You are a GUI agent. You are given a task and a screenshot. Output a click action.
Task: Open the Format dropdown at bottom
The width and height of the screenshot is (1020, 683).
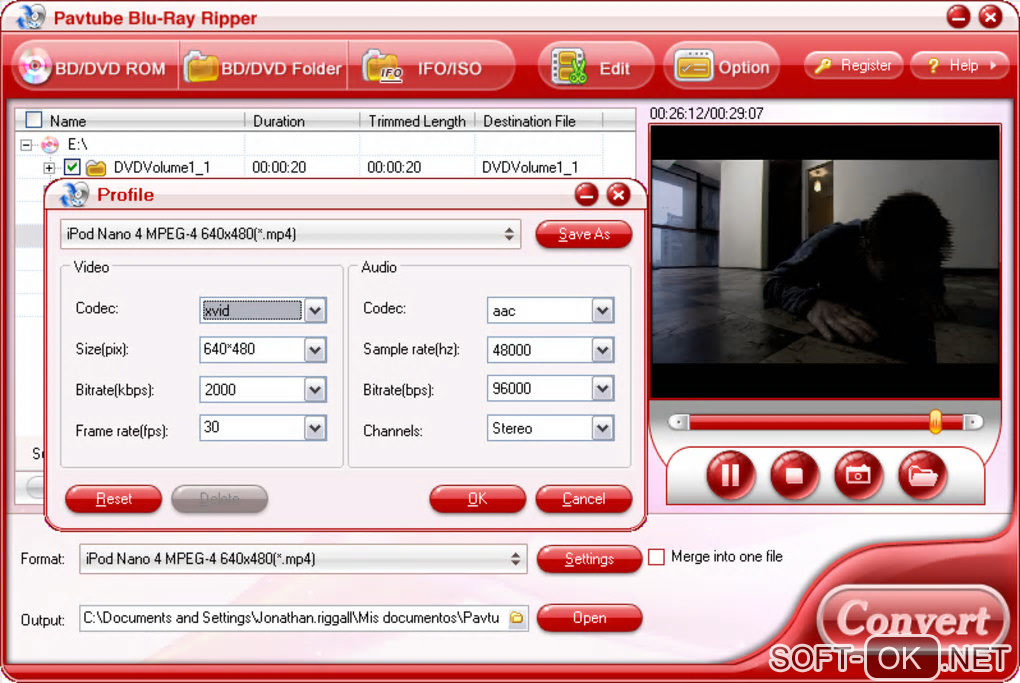pos(302,559)
